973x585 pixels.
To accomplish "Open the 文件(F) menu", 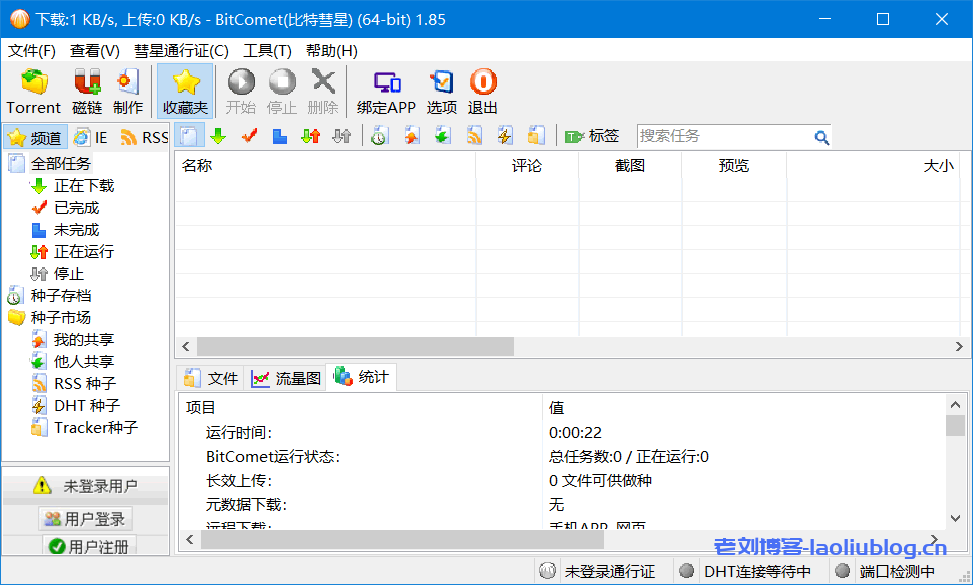I will point(32,50).
